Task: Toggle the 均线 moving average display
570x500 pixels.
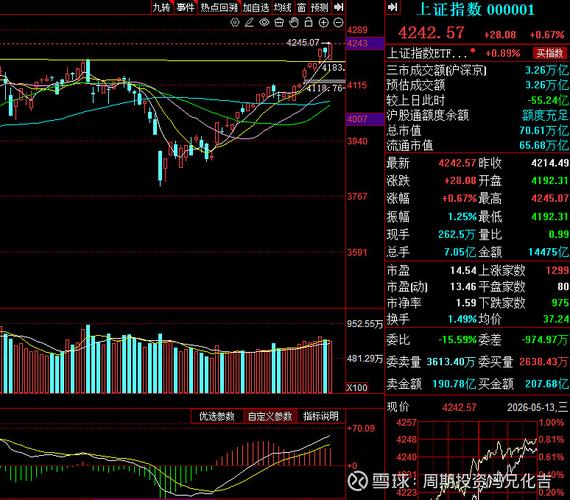Action: point(283,7)
